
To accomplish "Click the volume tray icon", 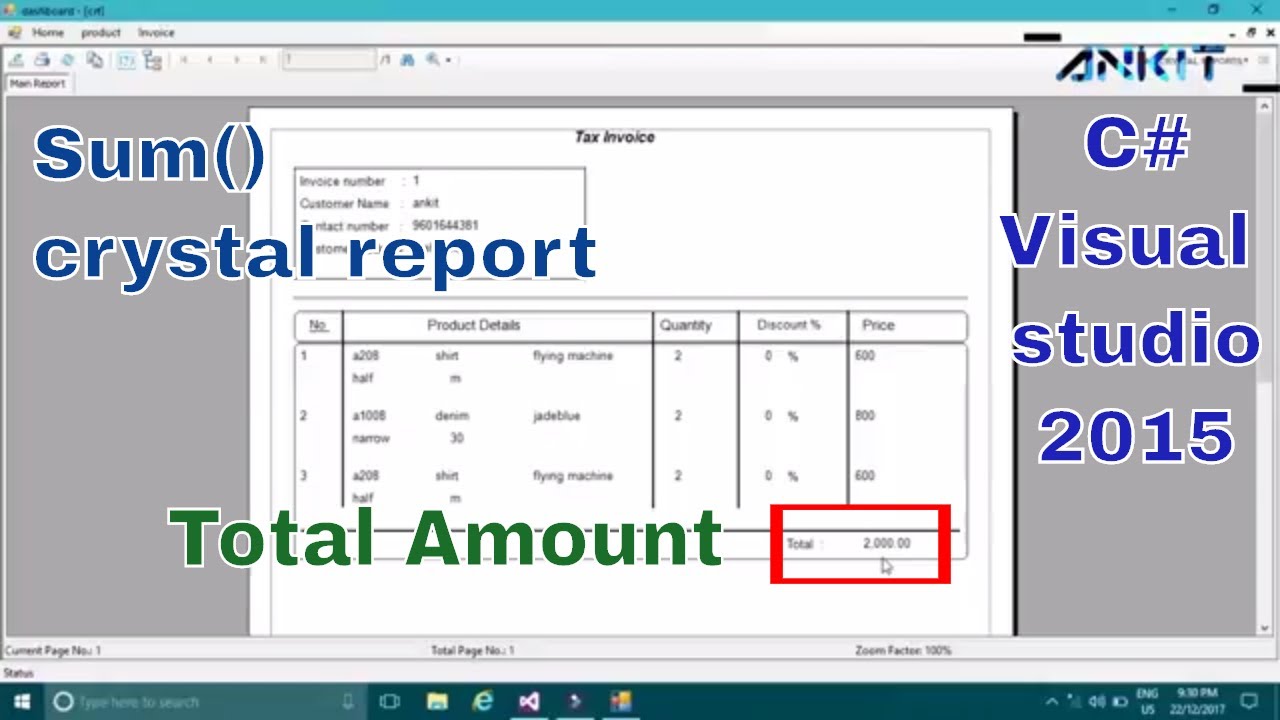I will point(1097,701).
